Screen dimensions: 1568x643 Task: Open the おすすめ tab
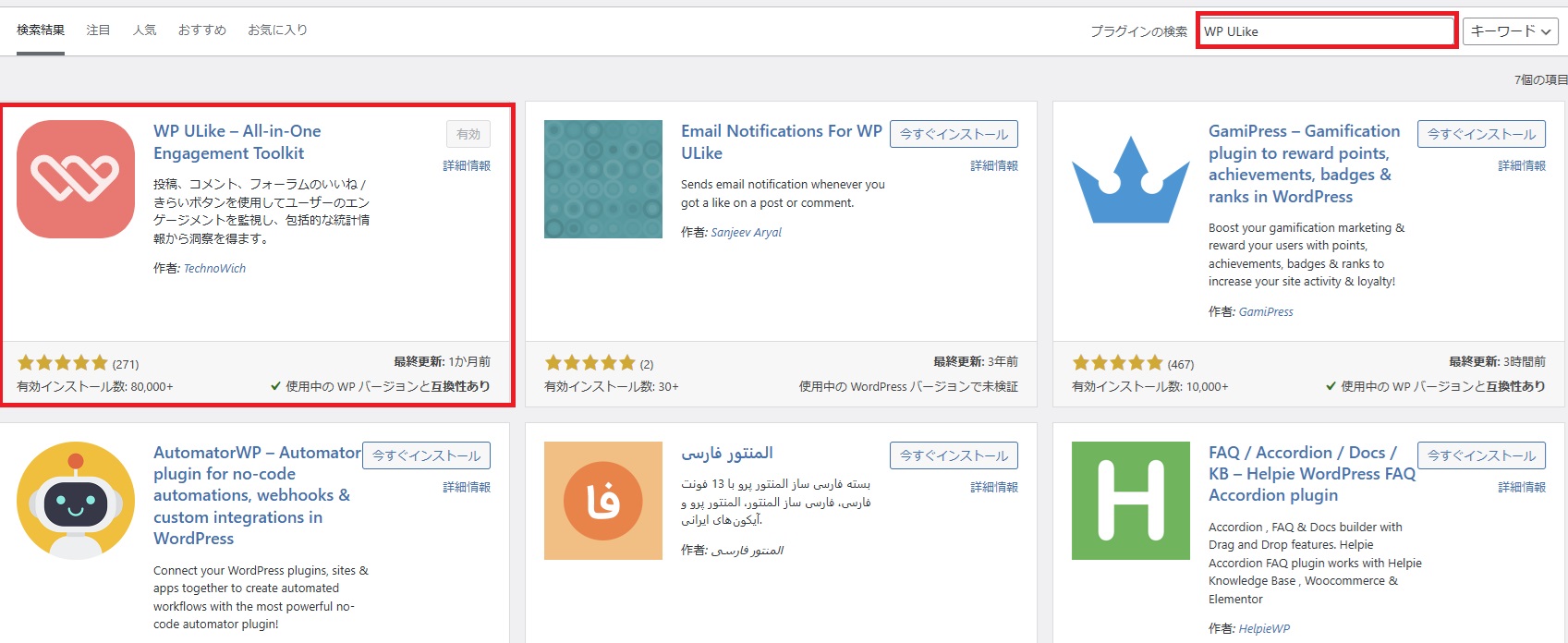click(x=201, y=30)
